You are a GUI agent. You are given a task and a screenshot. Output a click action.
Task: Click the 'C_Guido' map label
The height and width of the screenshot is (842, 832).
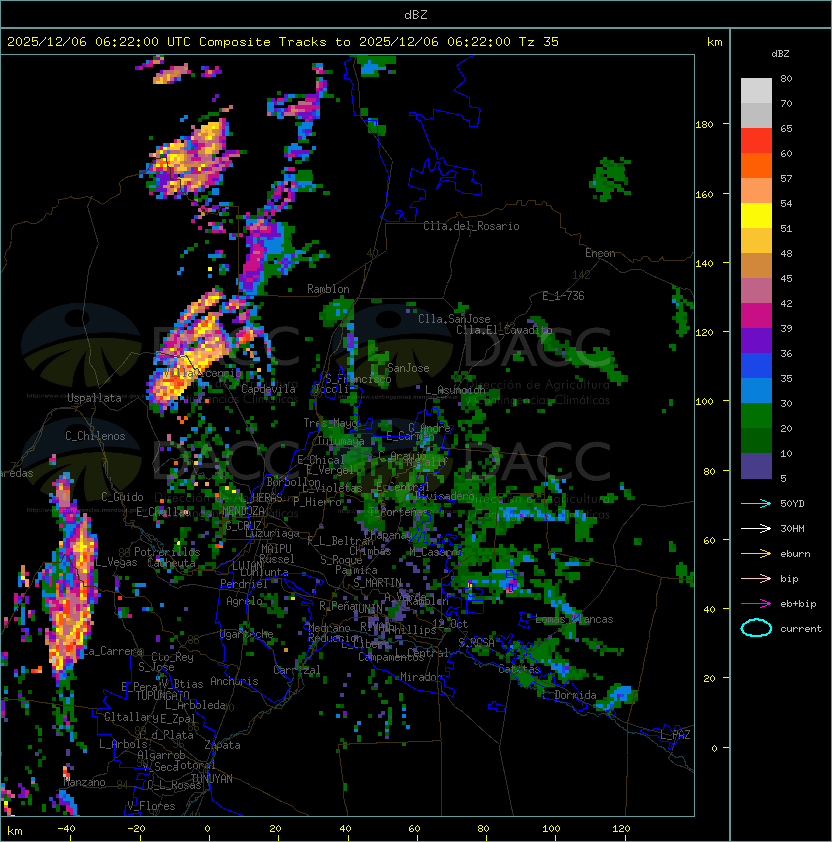pos(122,497)
